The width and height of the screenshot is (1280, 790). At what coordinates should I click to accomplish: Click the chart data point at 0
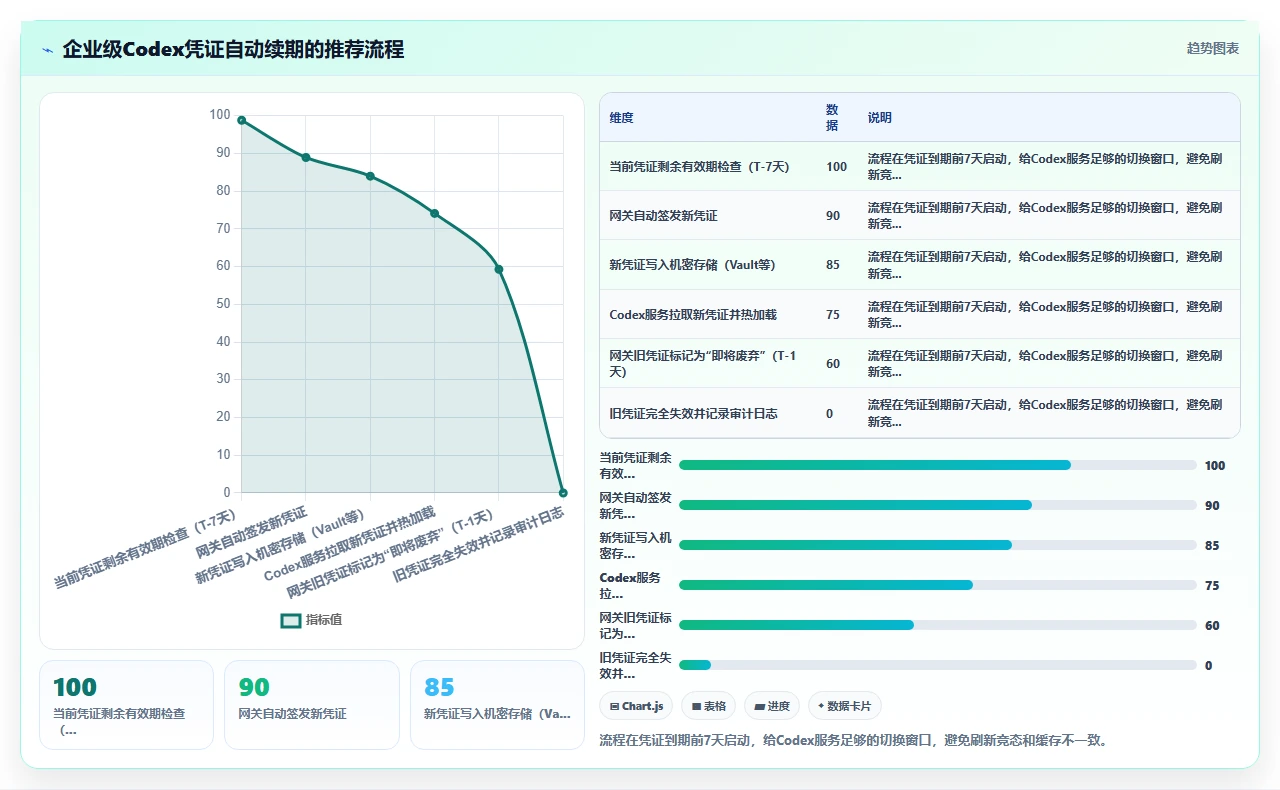563,493
